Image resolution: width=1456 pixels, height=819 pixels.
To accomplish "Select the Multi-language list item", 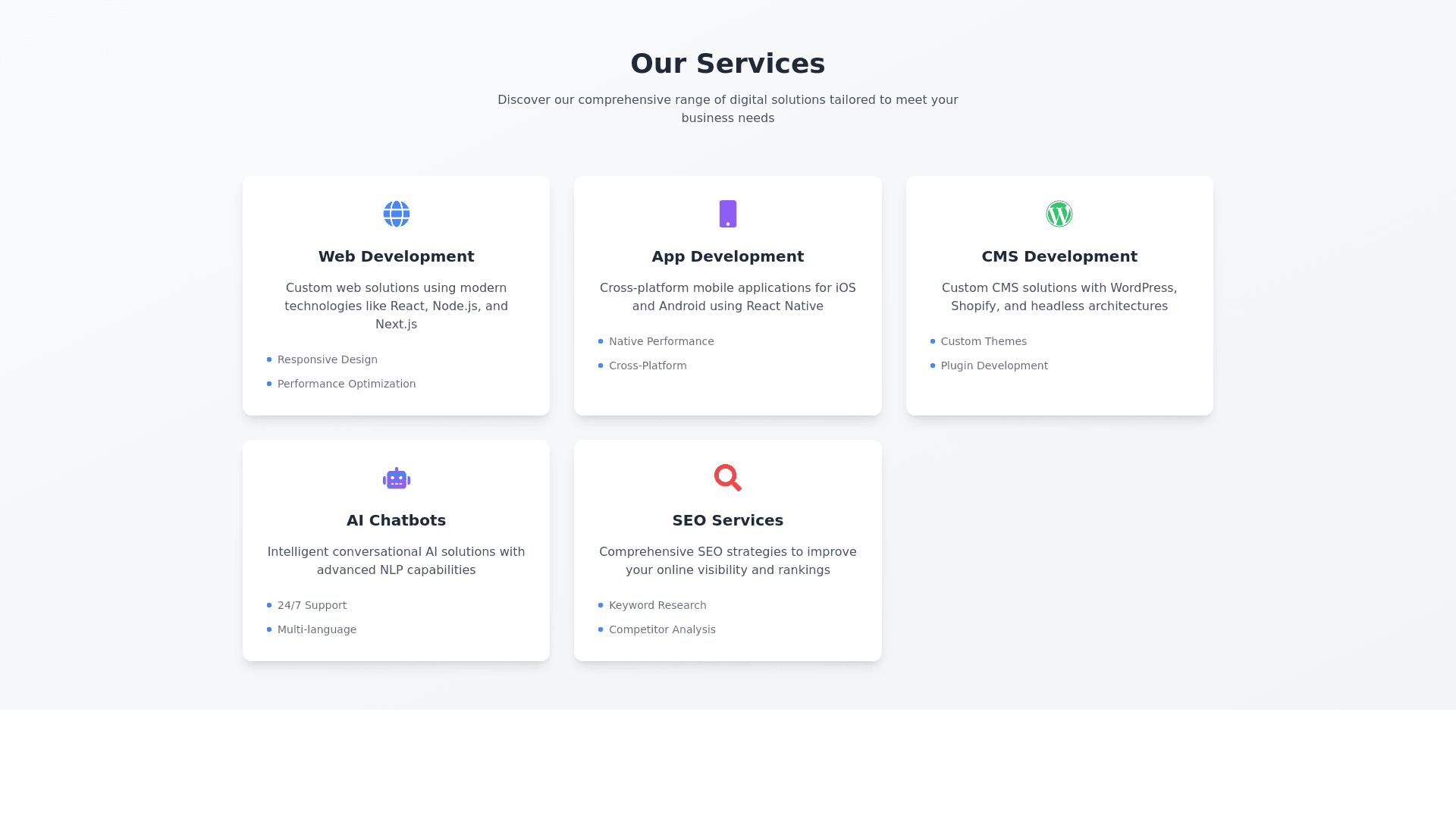I will click(x=316, y=629).
